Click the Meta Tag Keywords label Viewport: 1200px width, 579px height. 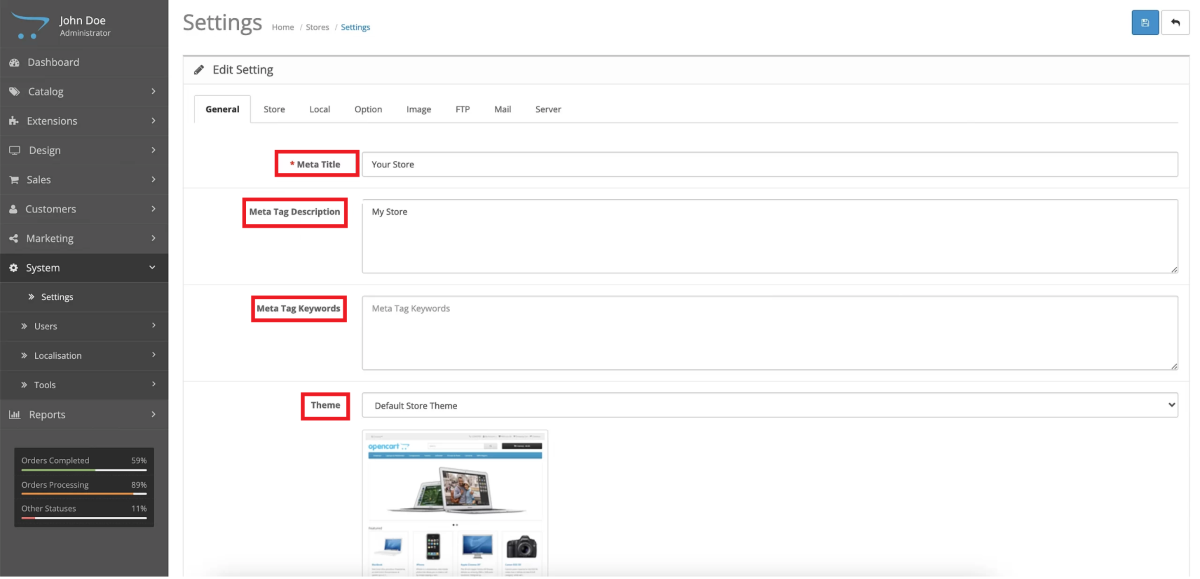click(298, 309)
